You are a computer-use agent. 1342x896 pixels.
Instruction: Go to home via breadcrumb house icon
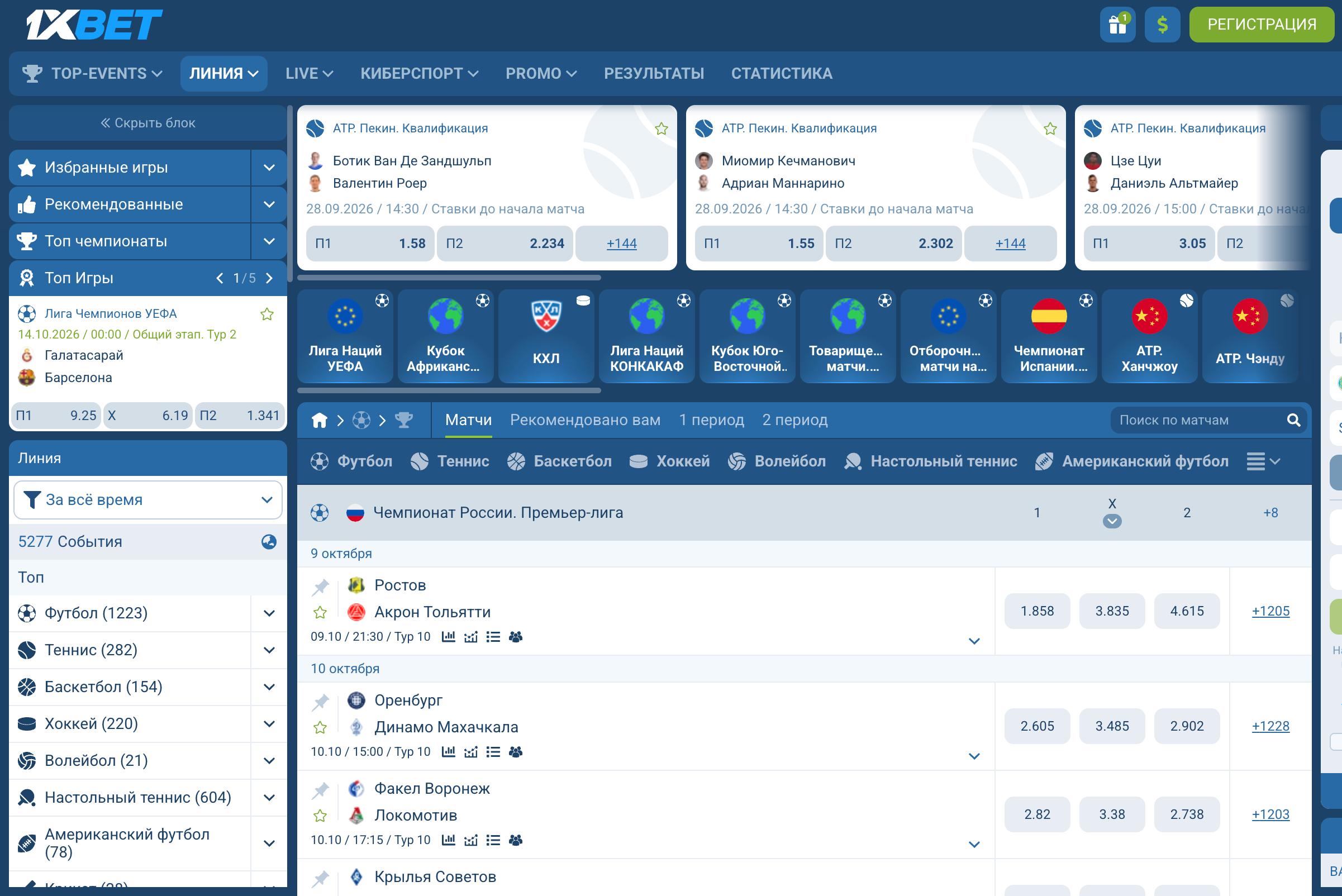tap(320, 421)
